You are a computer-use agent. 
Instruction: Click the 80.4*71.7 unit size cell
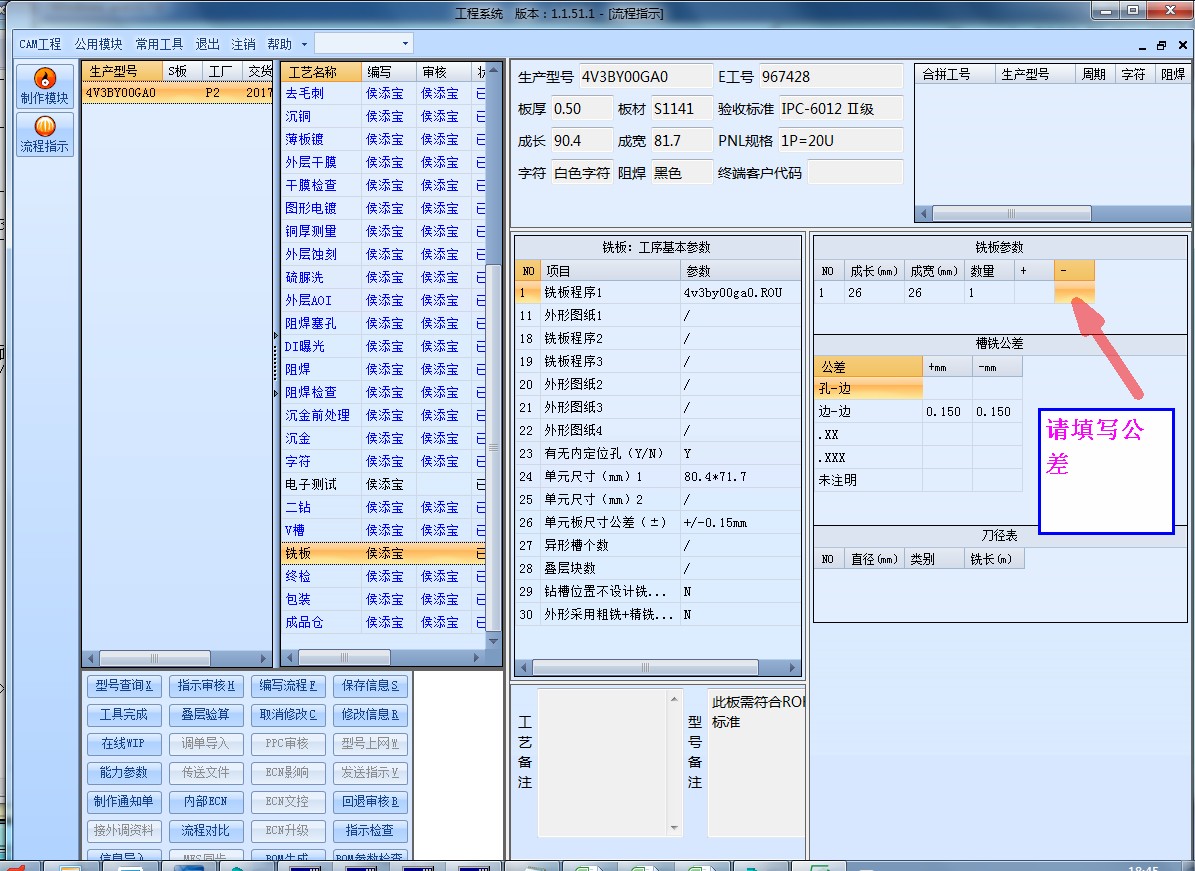[x=740, y=476]
